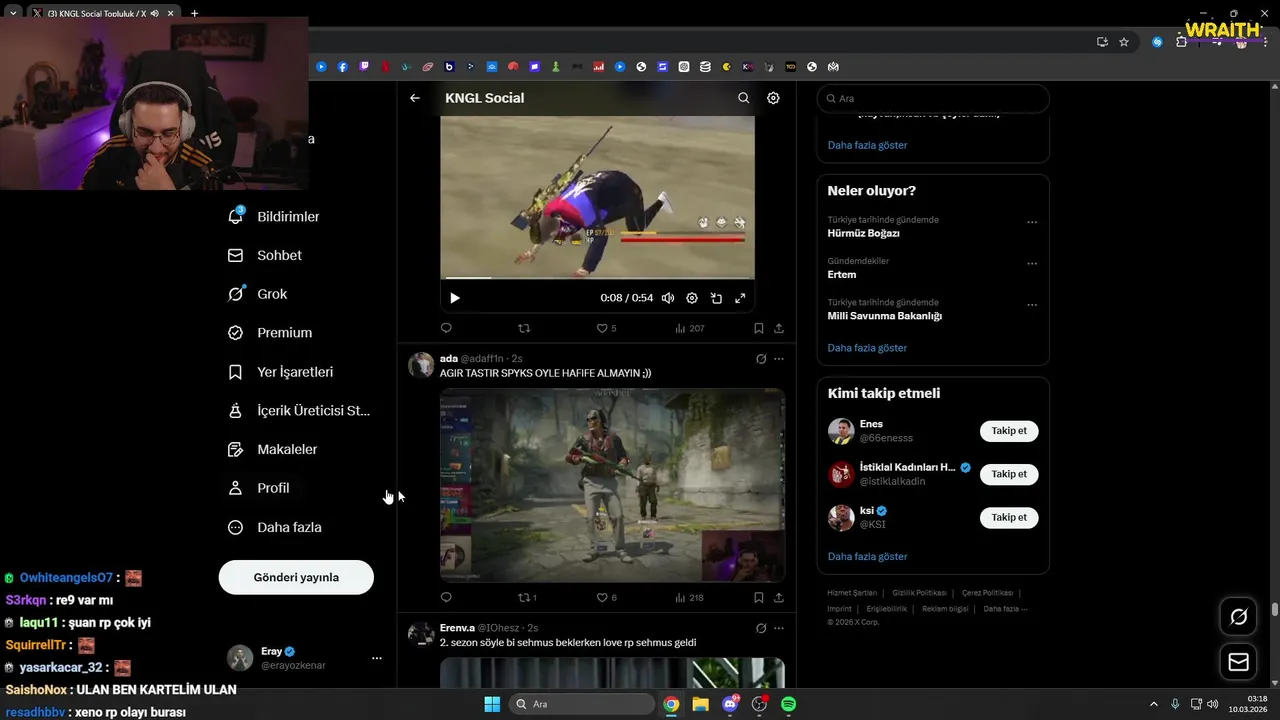Image resolution: width=1280 pixels, height=720 pixels.
Task: Toggle video loop icon
Action: click(716, 298)
